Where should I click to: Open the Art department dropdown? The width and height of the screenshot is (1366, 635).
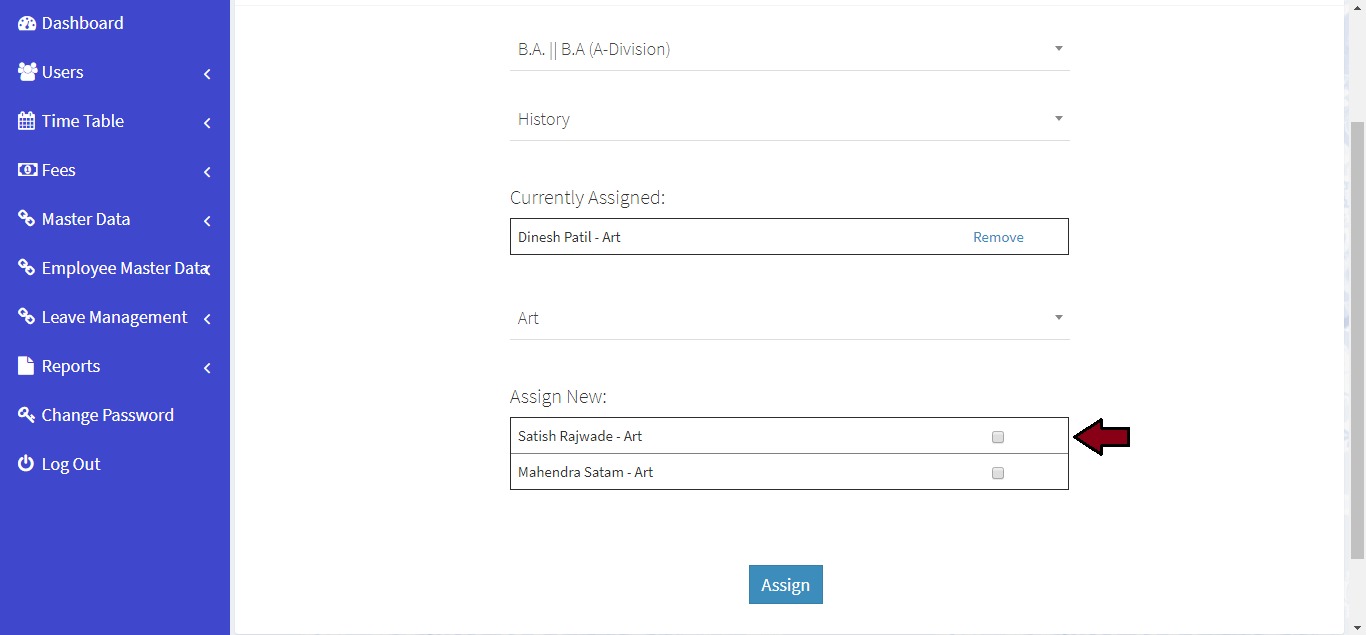(x=789, y=318)
